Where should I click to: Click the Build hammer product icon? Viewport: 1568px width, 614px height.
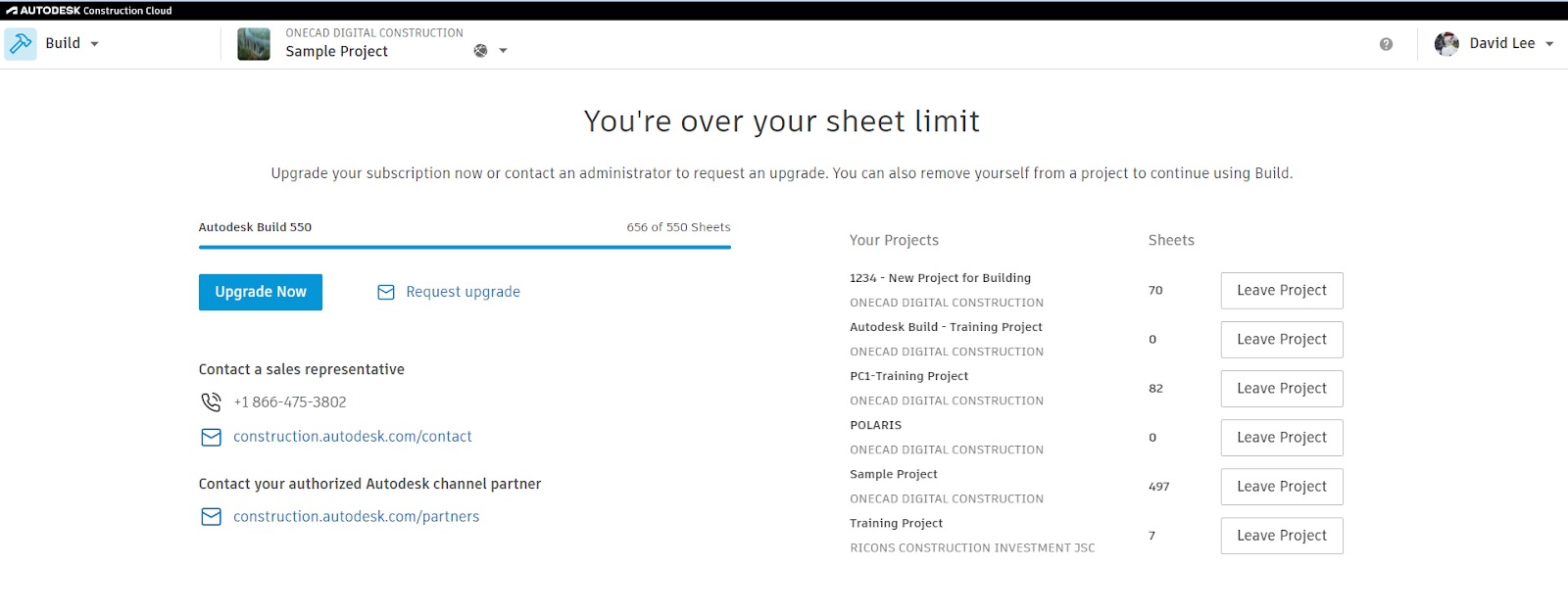coord(21,44)
